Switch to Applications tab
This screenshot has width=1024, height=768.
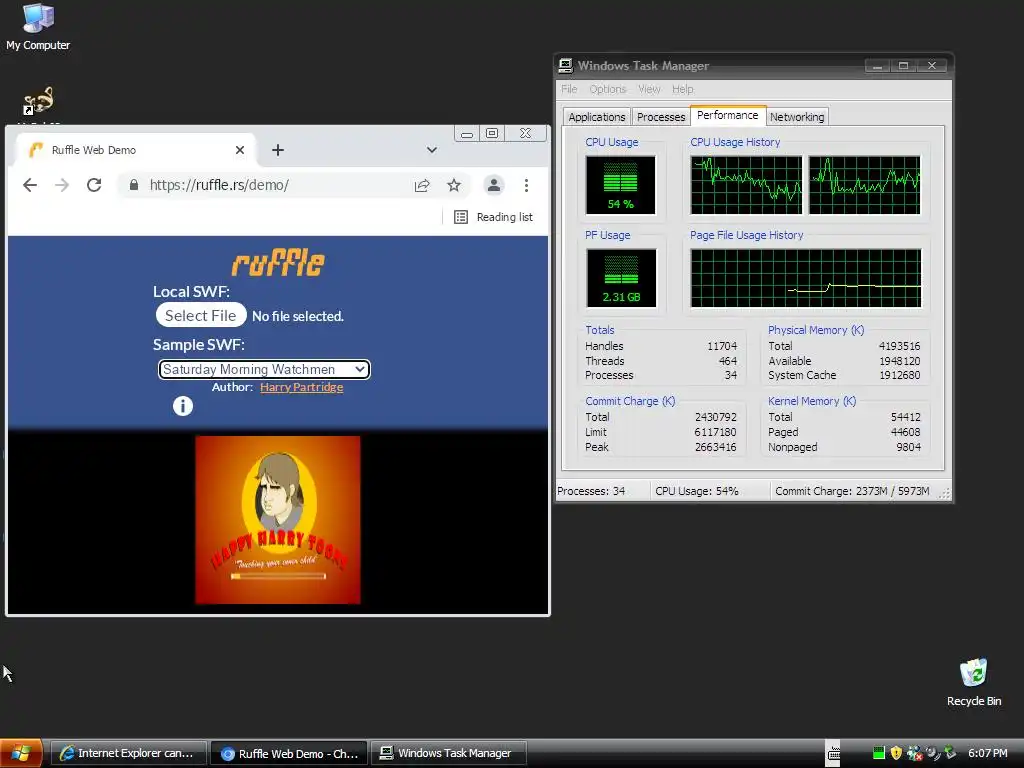point(596,117)
